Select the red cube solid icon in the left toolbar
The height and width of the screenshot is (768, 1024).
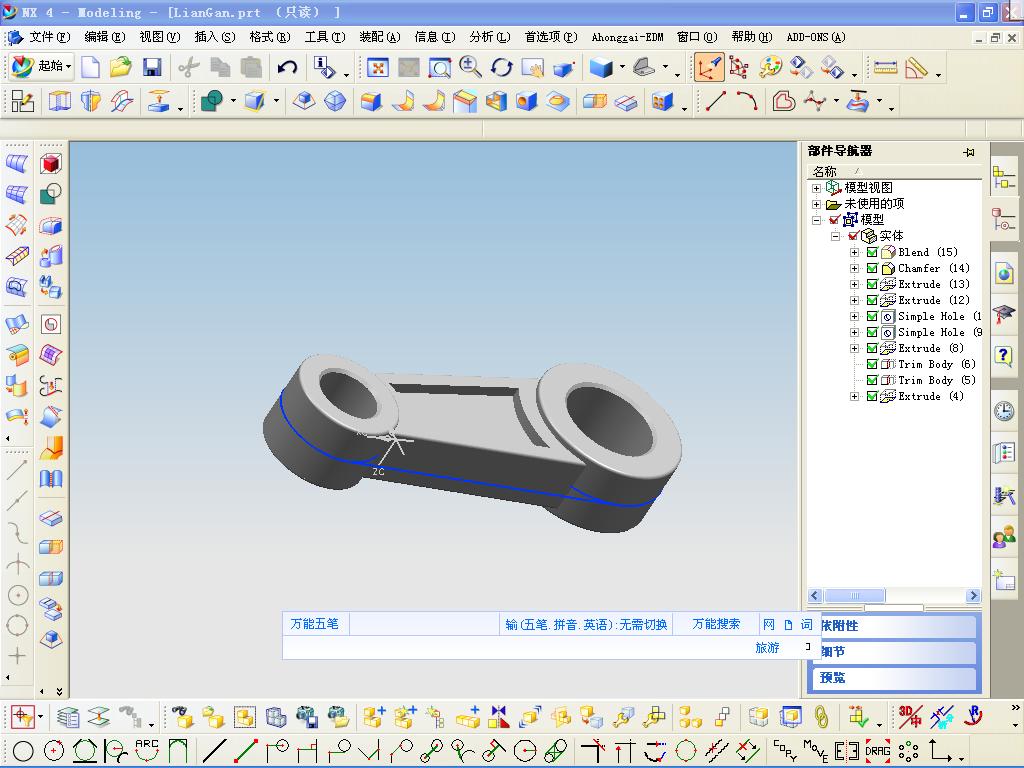[x=50, y=163]
